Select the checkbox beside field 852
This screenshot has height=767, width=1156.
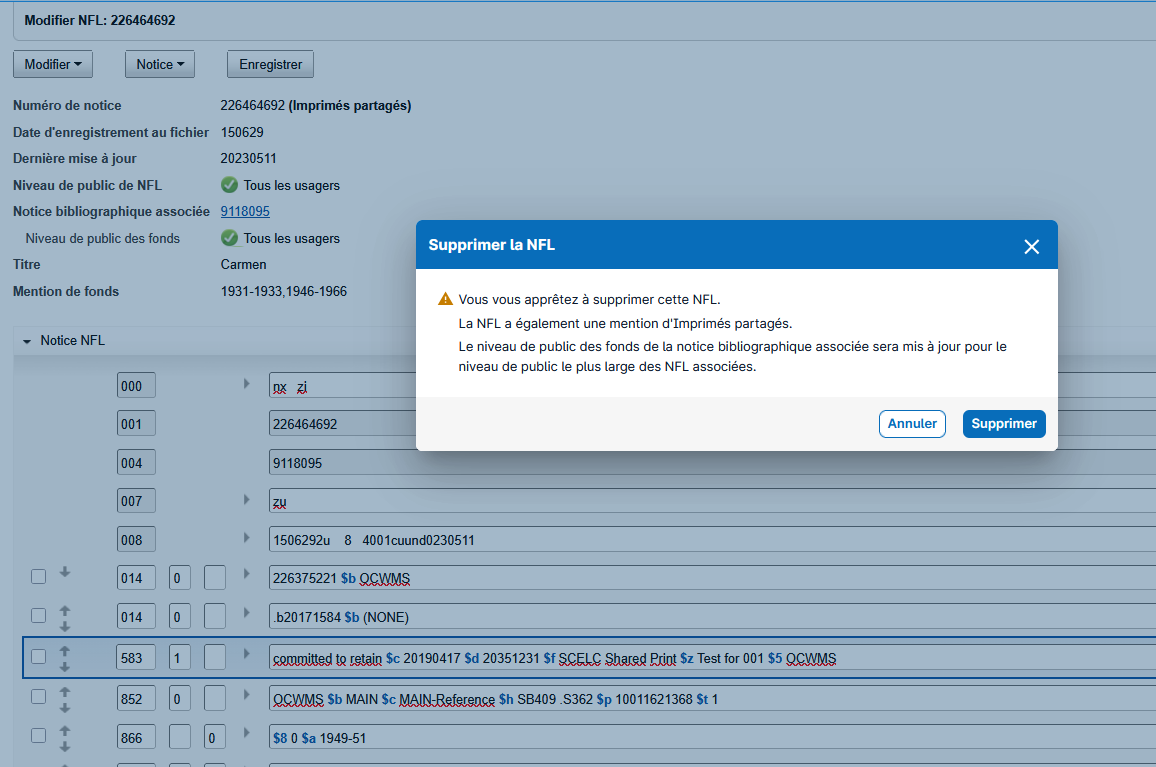38,698
